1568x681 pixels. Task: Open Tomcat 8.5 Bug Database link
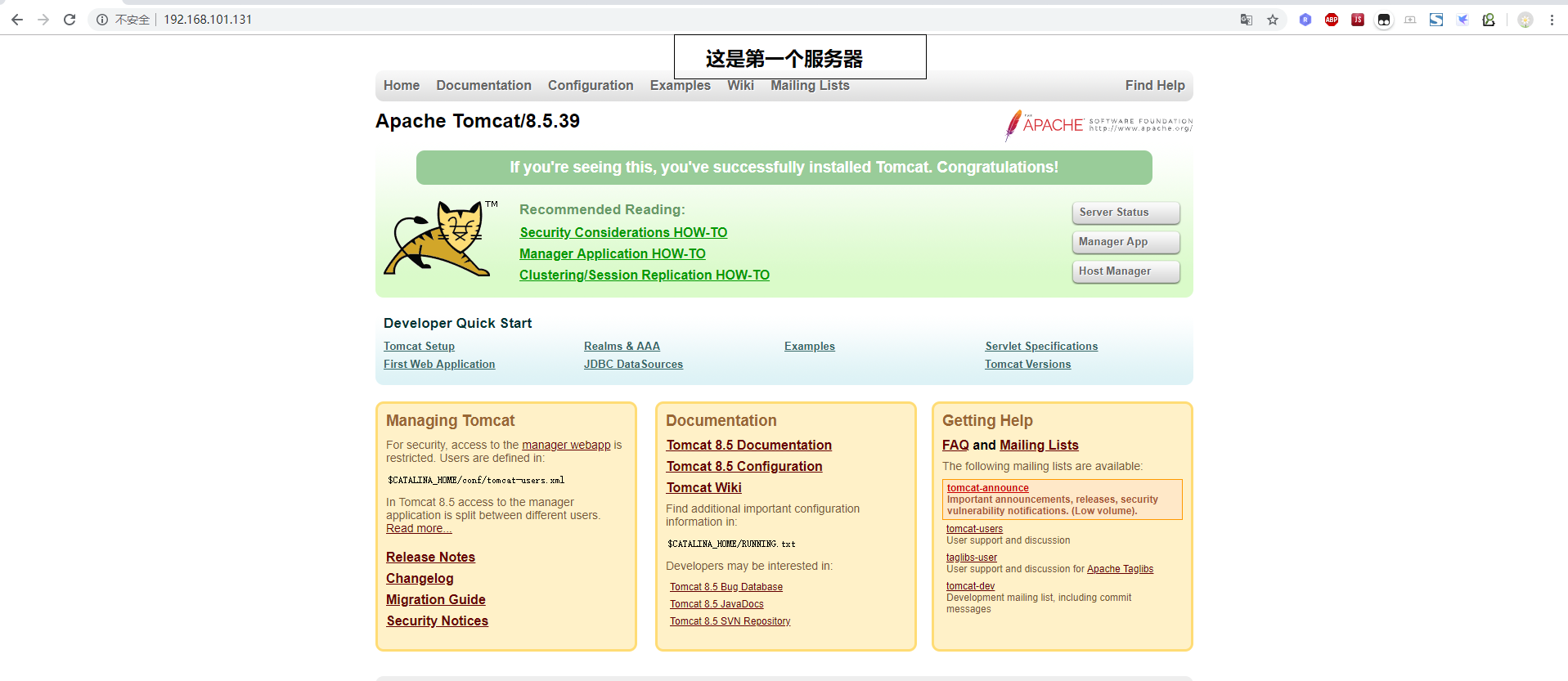click(x=726, y=587)
